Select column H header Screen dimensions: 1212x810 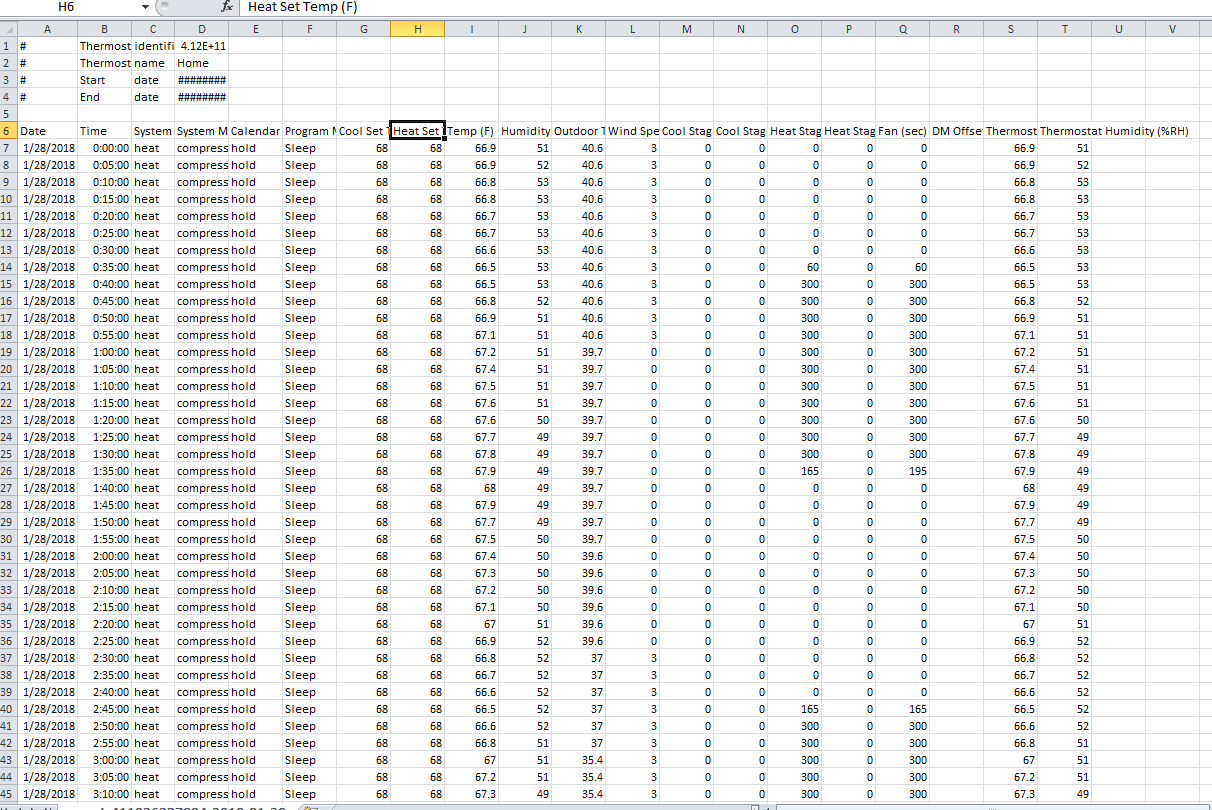417,29
